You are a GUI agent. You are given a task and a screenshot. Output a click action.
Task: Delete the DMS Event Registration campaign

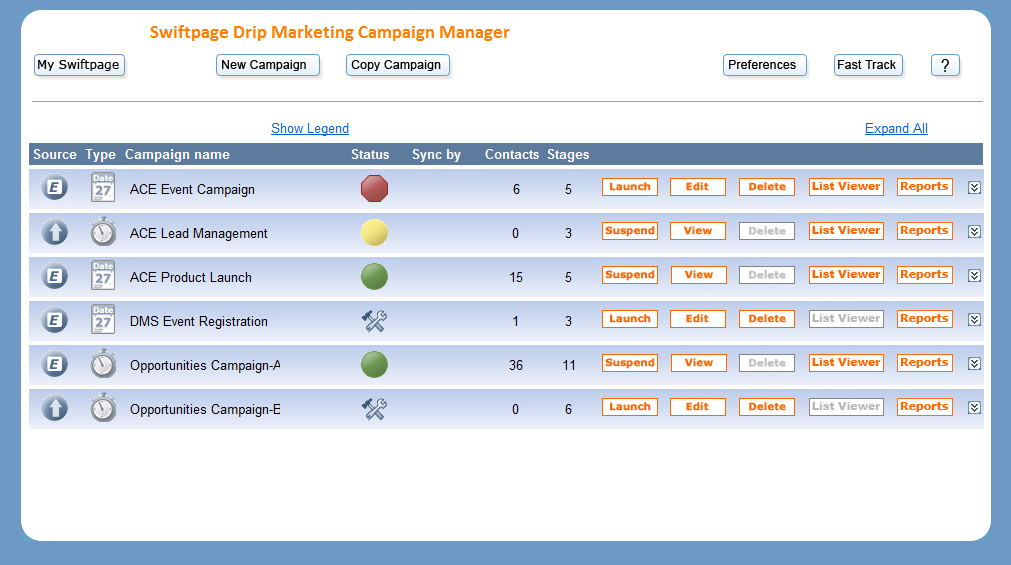[x=767, y=319]
